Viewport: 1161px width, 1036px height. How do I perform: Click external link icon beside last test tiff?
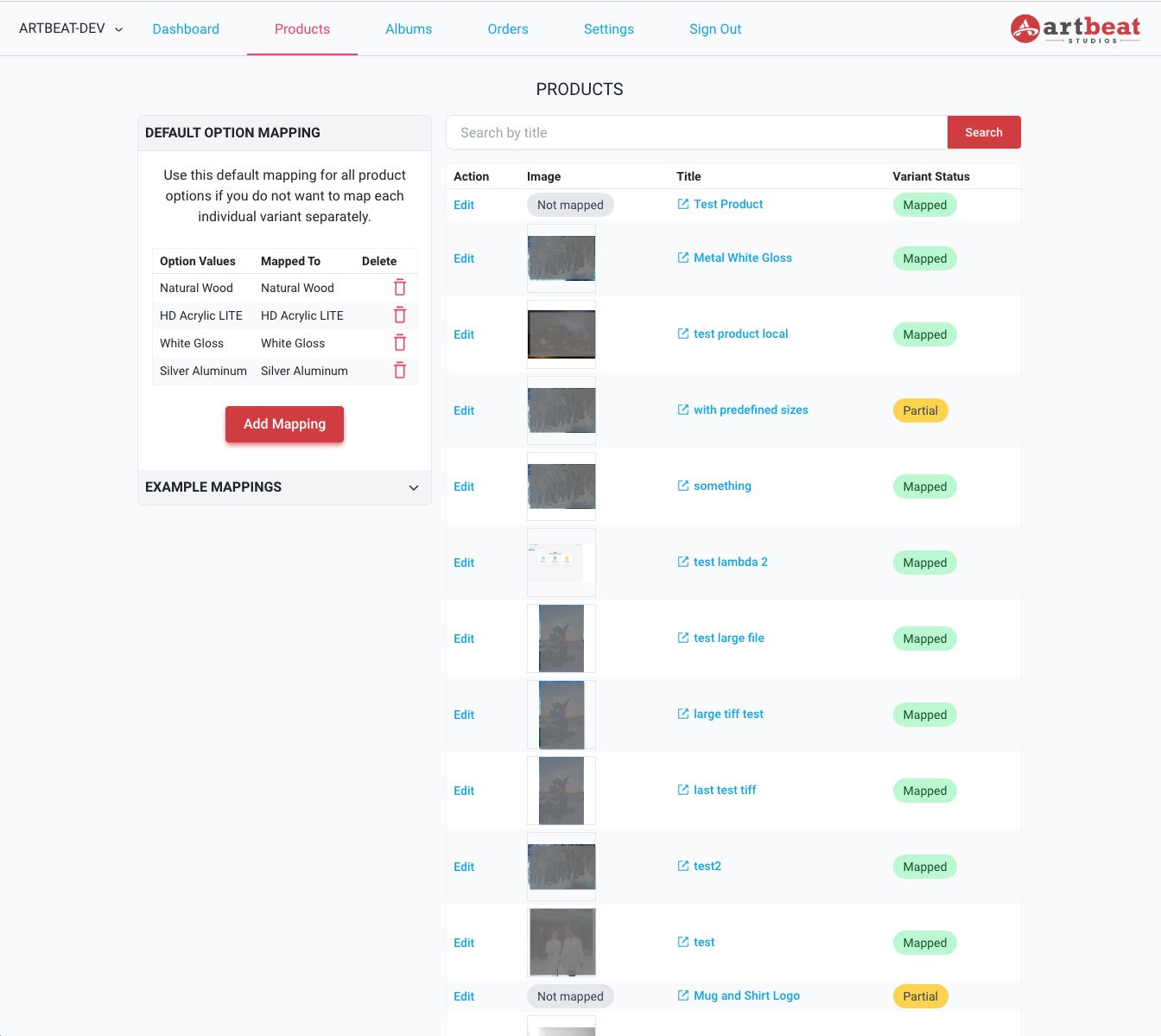683,790
